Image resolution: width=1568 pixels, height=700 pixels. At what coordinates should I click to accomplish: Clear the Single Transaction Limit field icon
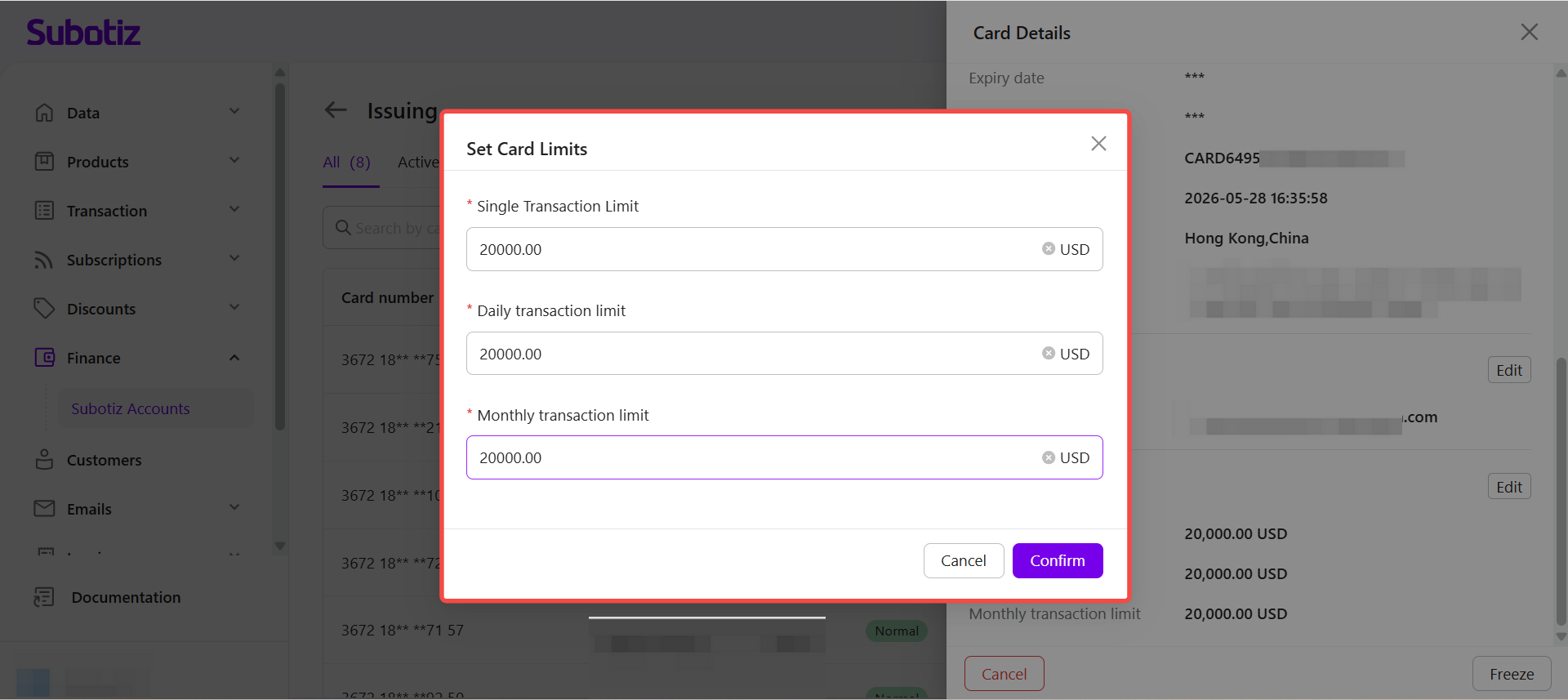(x=1048, y=248)
